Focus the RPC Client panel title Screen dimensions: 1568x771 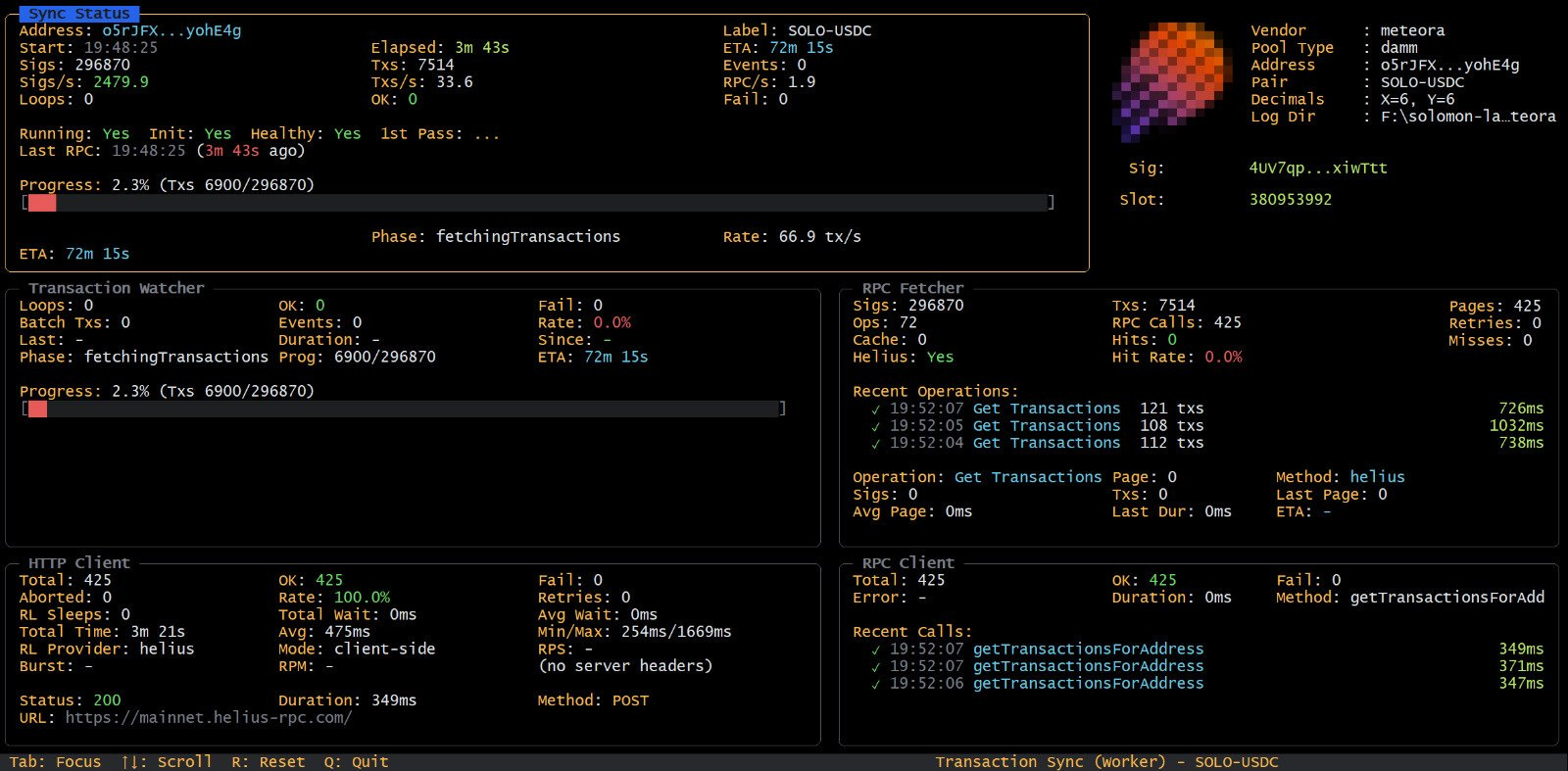tap(907, 563)
